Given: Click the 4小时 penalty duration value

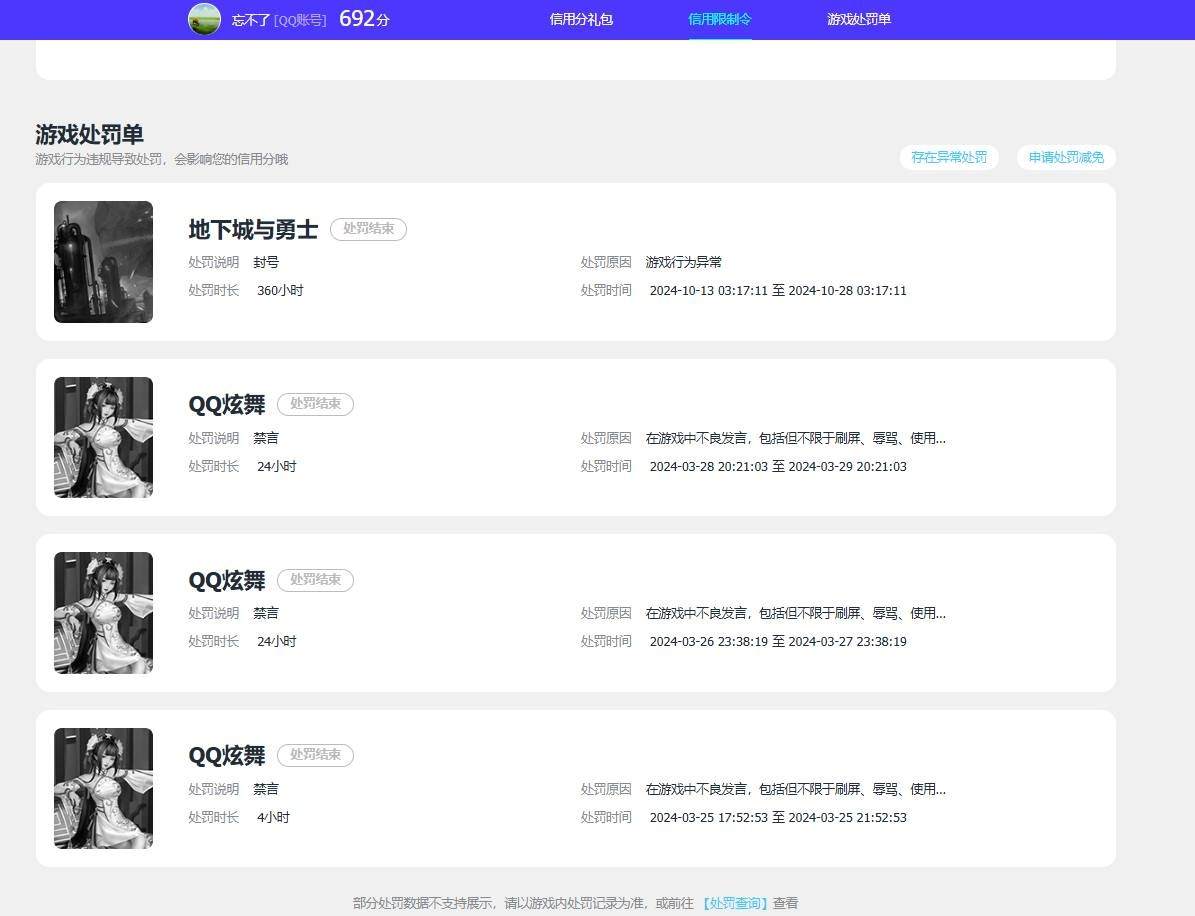Looking at the screenshot, I should click(x=274, y=818).
